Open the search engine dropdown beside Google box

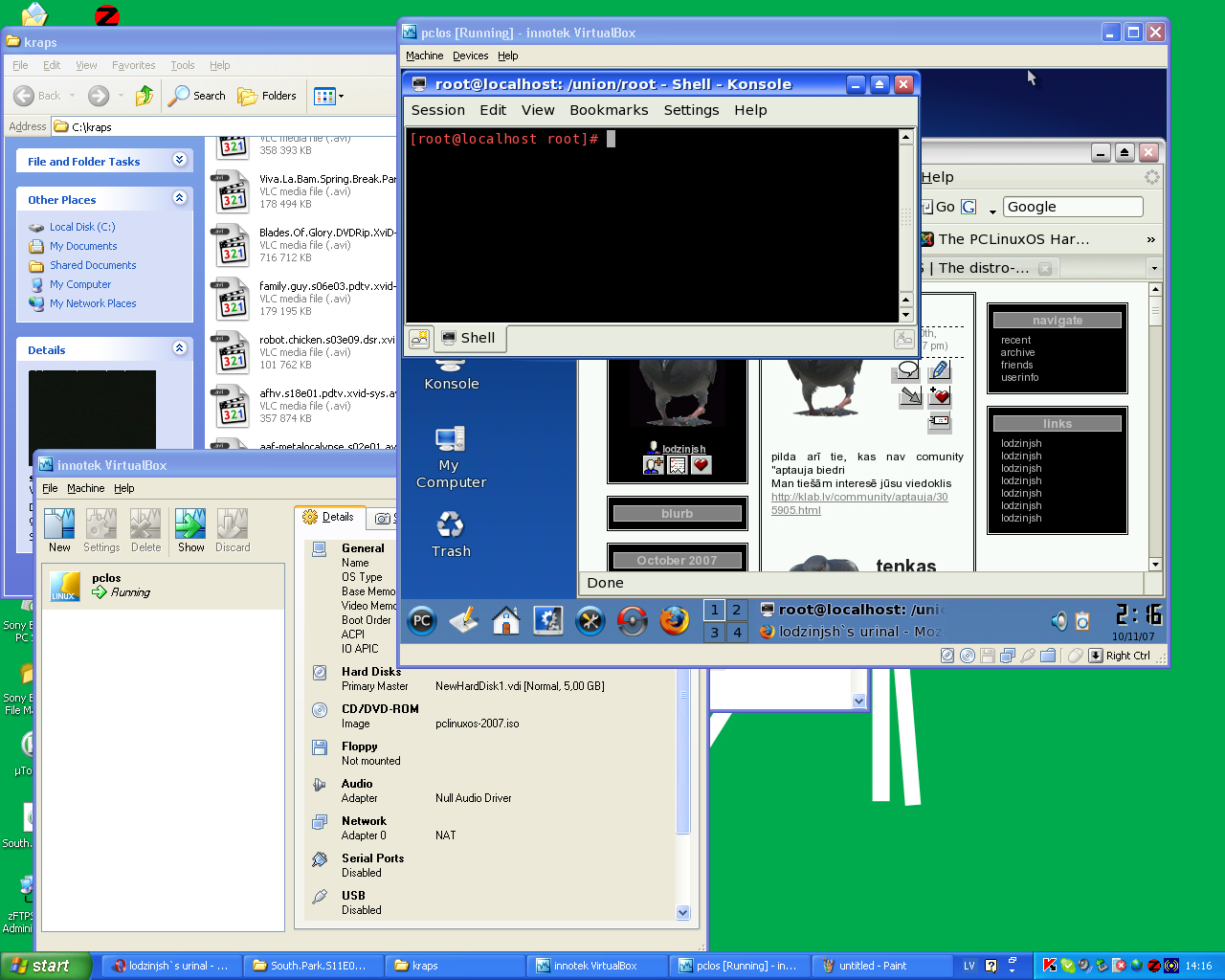pos(992,210)
